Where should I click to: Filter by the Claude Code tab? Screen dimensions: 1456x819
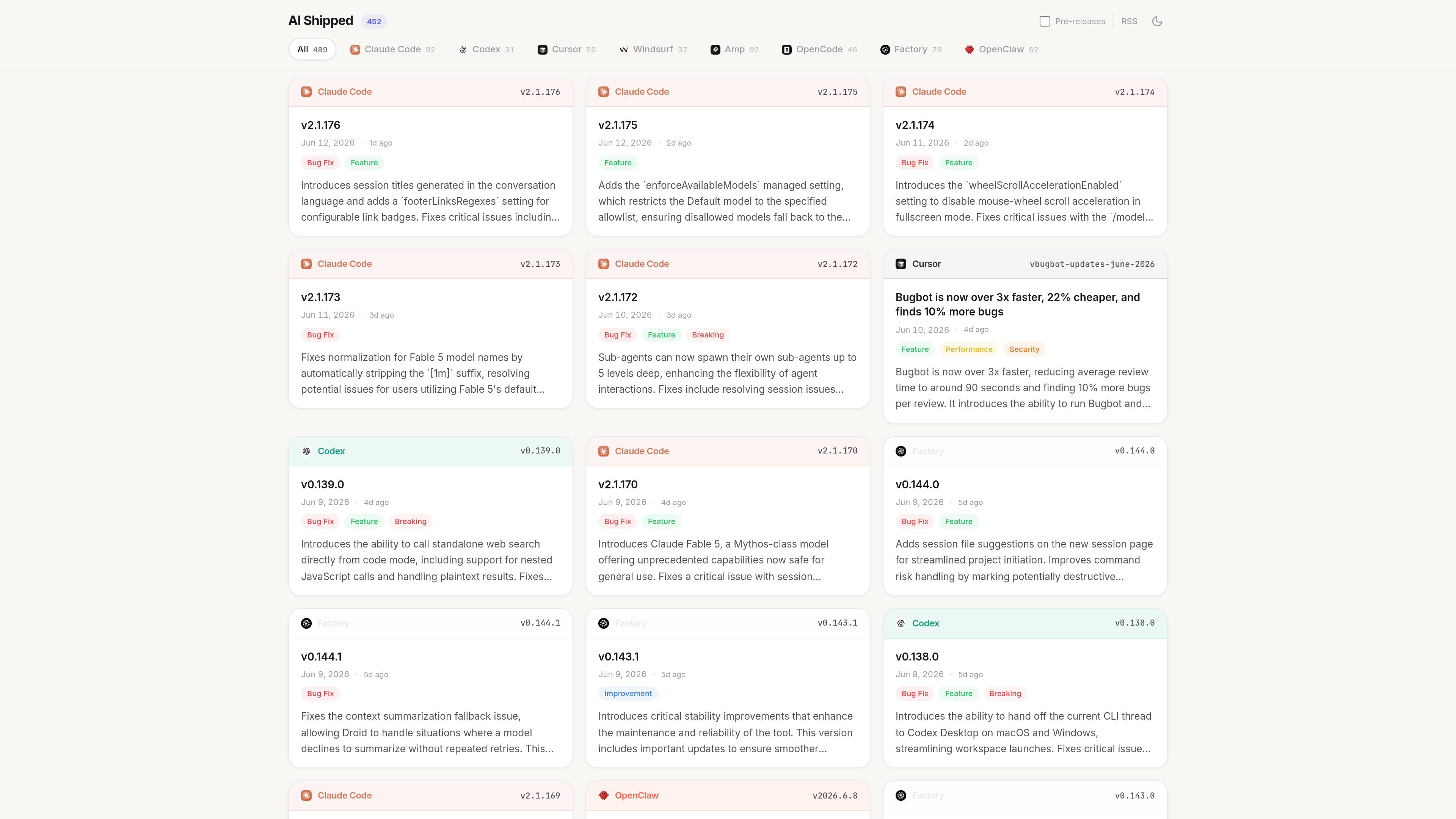392,49
